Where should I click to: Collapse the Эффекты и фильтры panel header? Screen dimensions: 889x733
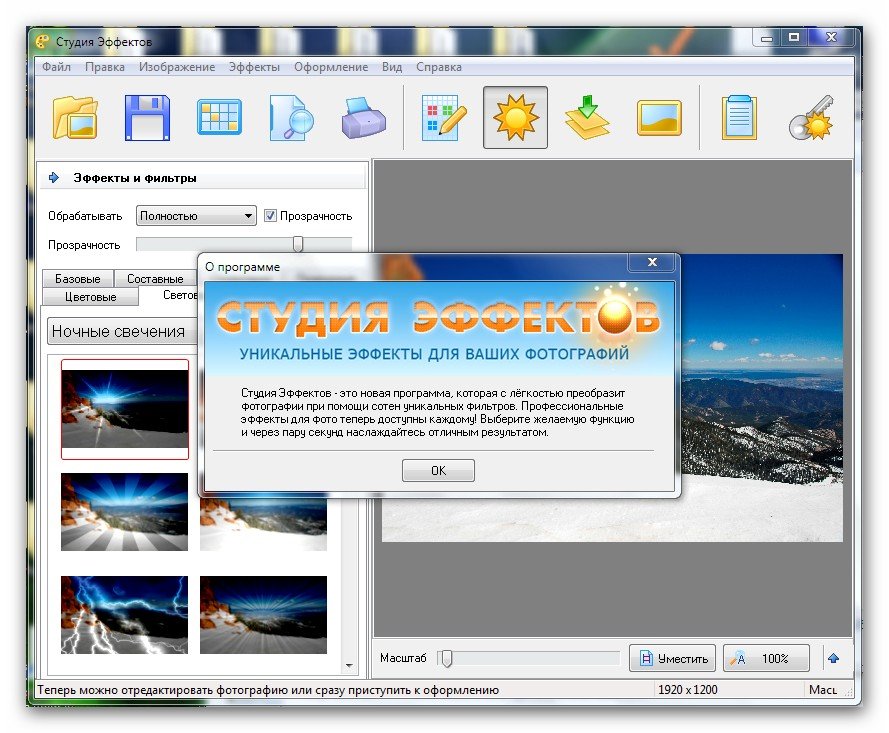click(x=54, y=178)
